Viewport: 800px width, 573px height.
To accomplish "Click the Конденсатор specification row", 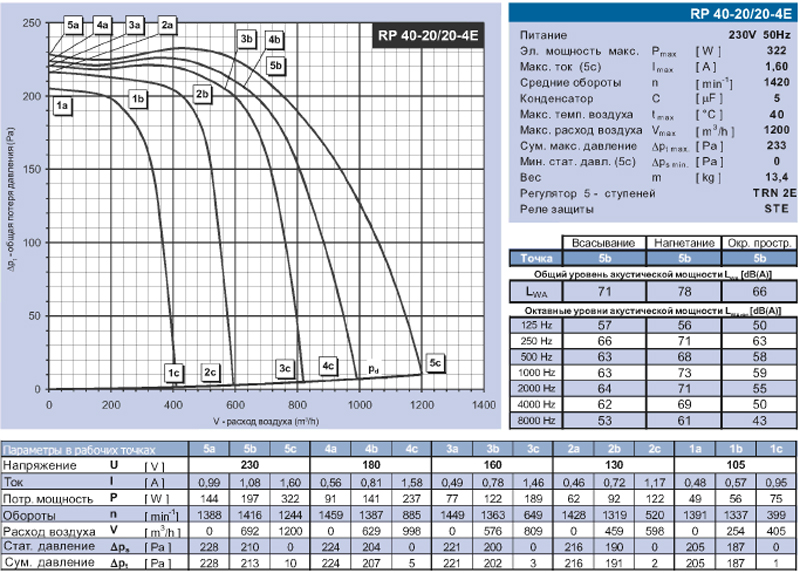I will [560, 98].
